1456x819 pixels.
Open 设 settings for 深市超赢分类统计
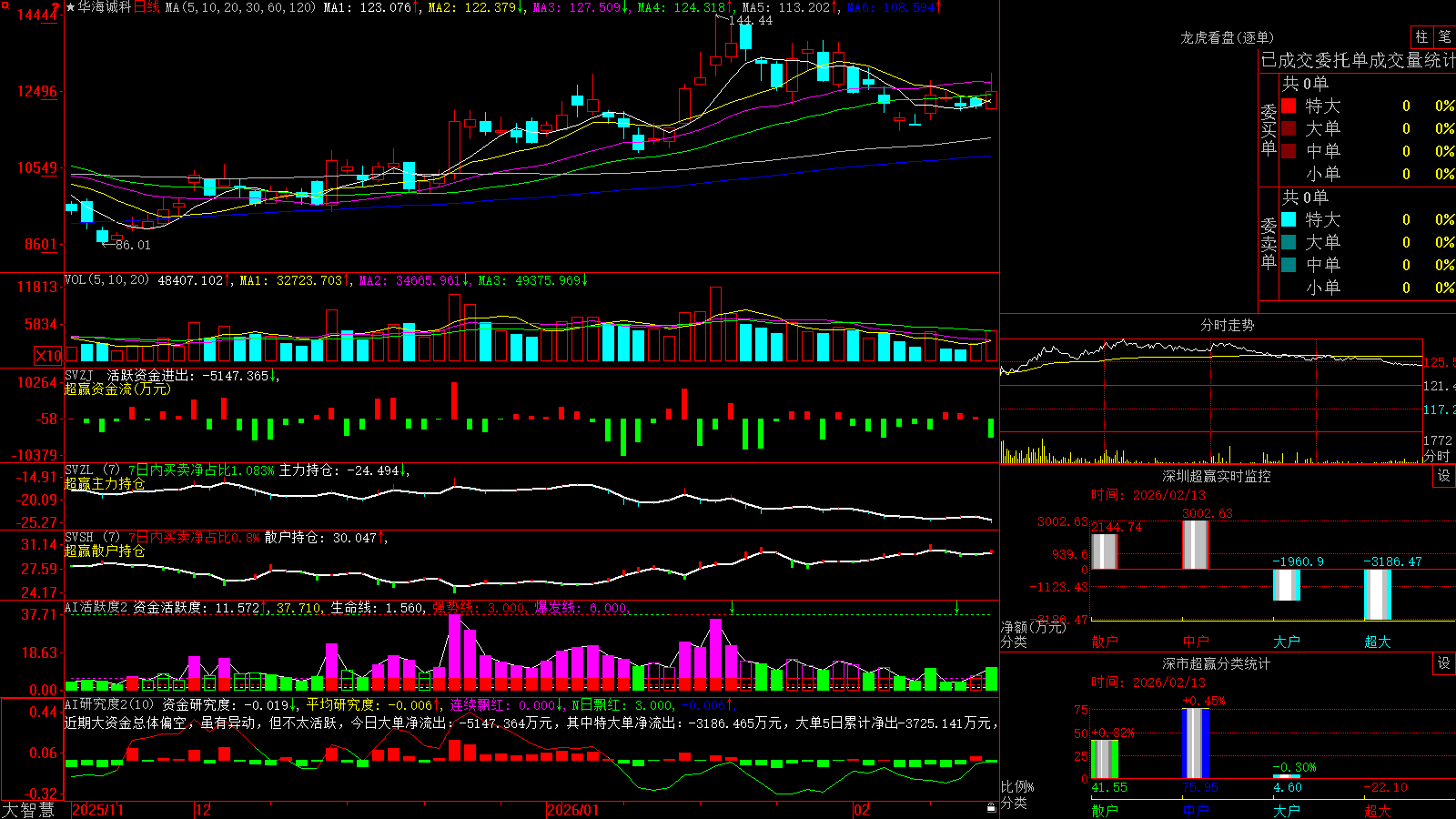point(1444,663)
